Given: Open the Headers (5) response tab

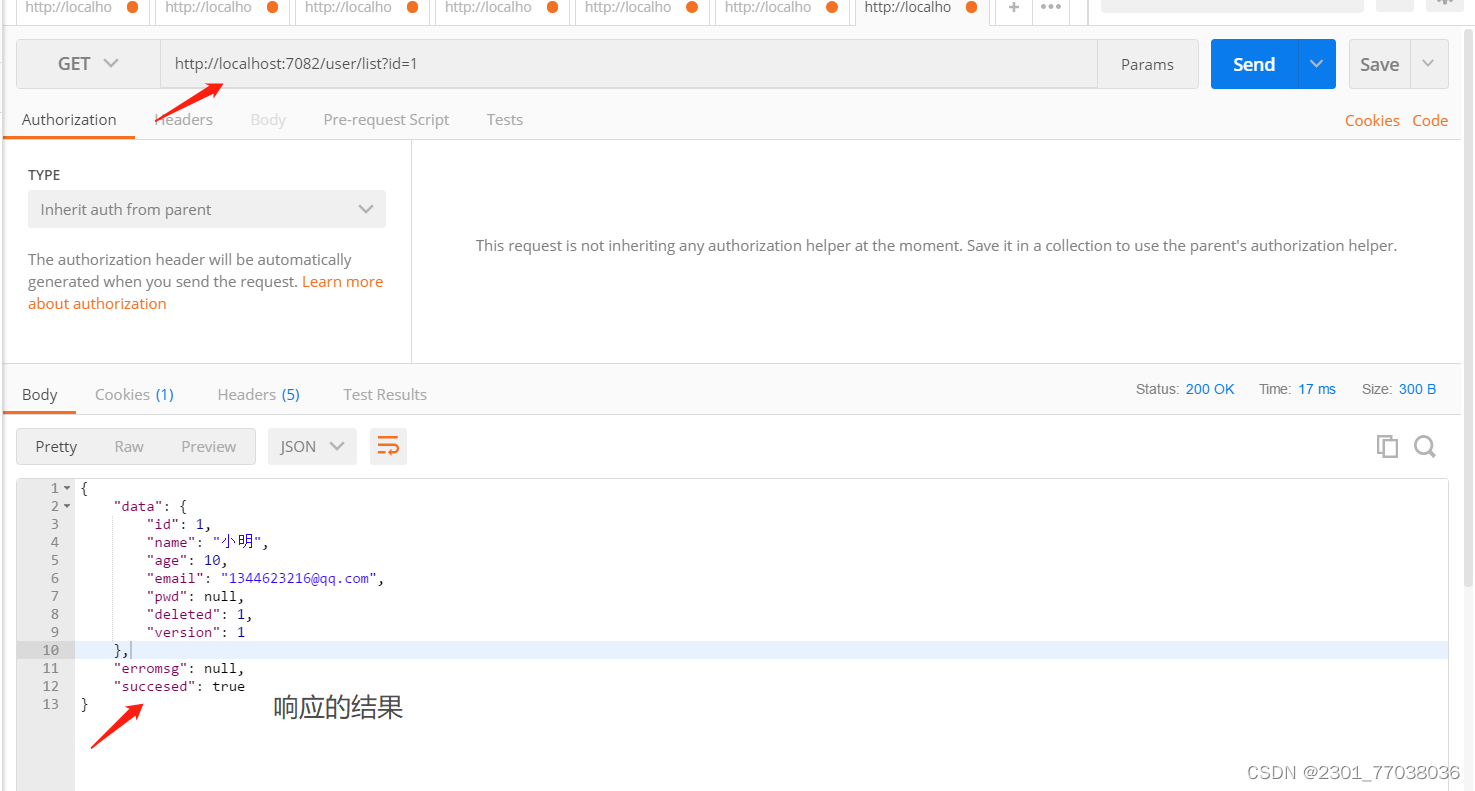Looking at the screenshot, I should point(258,394).
